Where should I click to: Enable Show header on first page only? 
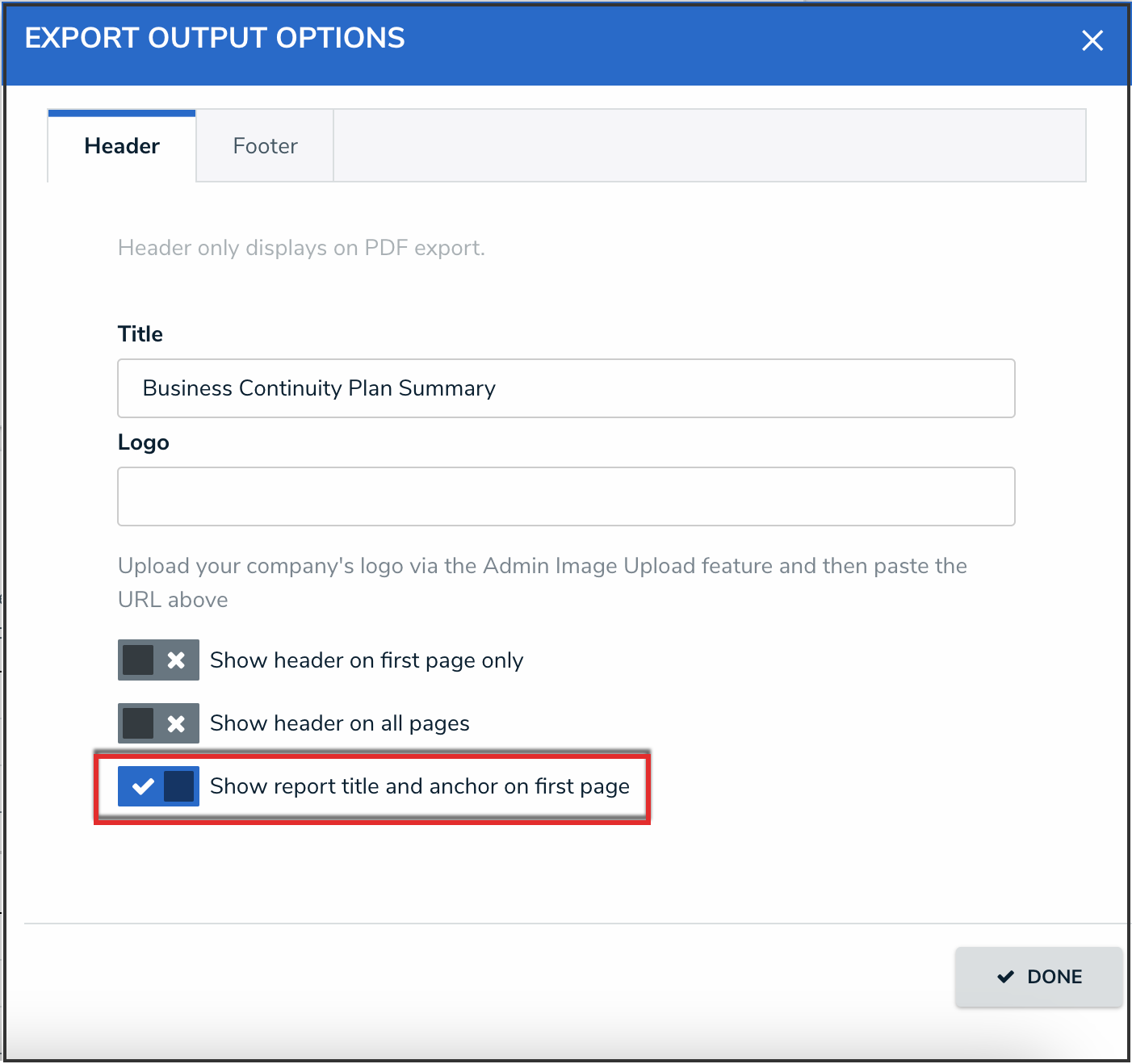click(x=158, y=660)
